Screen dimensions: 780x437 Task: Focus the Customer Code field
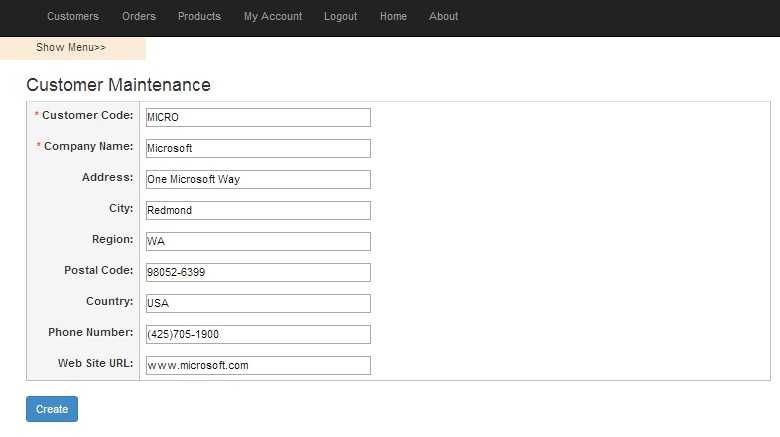[x=258, y=117]
